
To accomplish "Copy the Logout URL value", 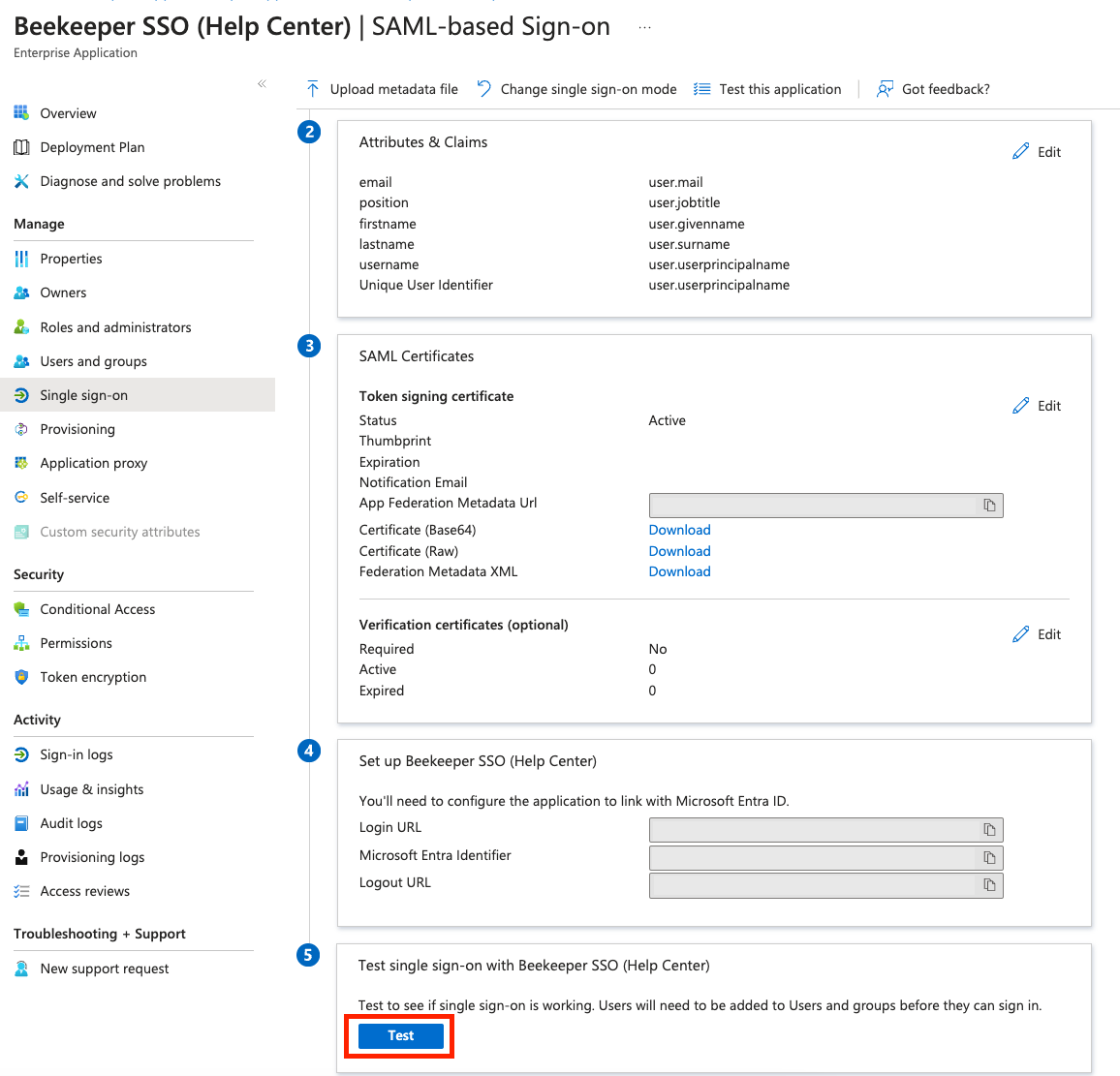I will [989, 885].
